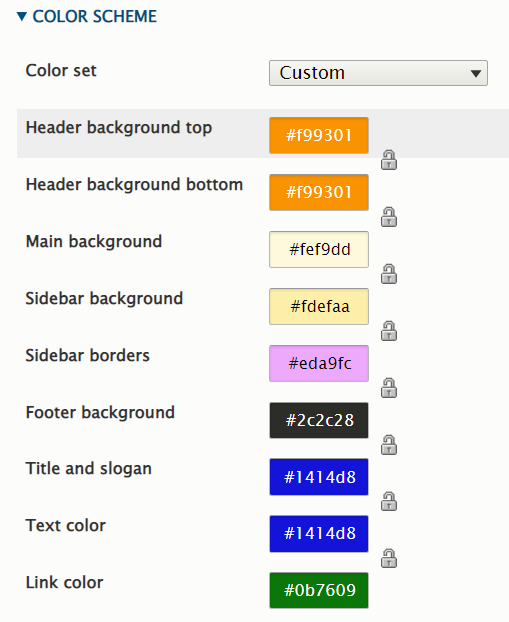Toggle lock between text color and link color

(389, 559)
